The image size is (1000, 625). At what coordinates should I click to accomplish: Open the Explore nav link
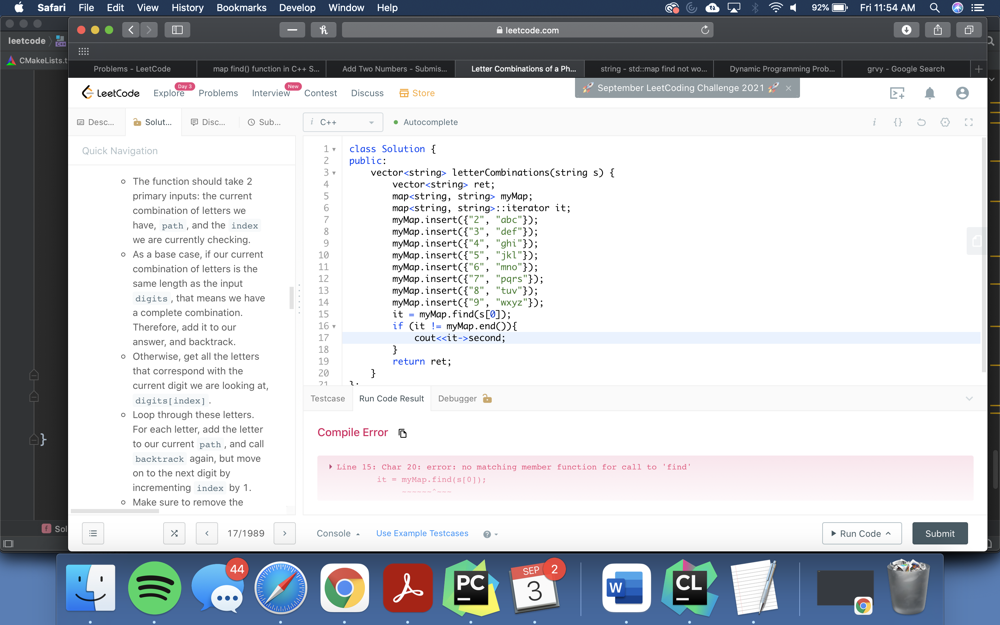[169, 93]
